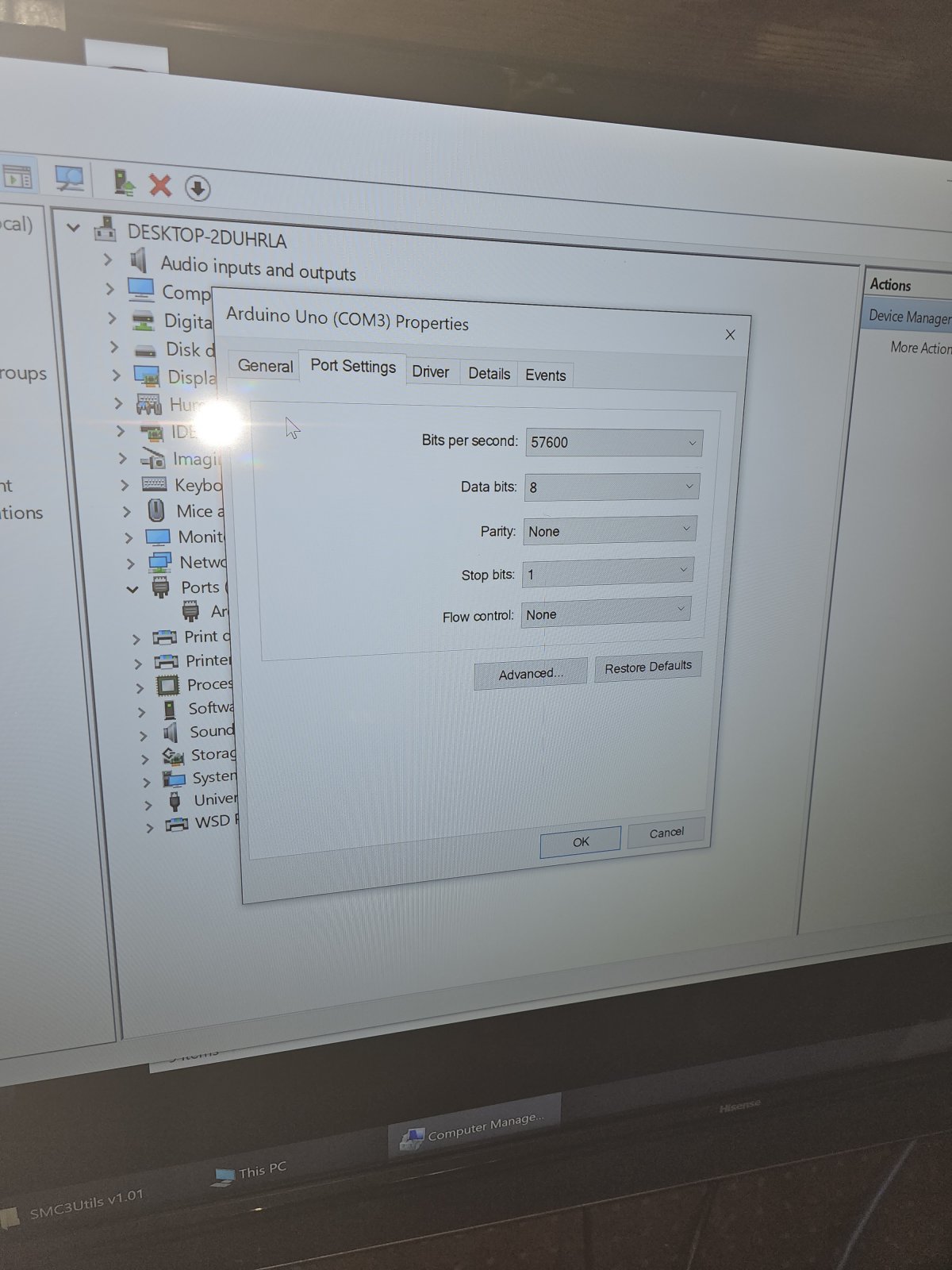Expand the Software devices category
The image size is (952, 1270).
point(141,712)
